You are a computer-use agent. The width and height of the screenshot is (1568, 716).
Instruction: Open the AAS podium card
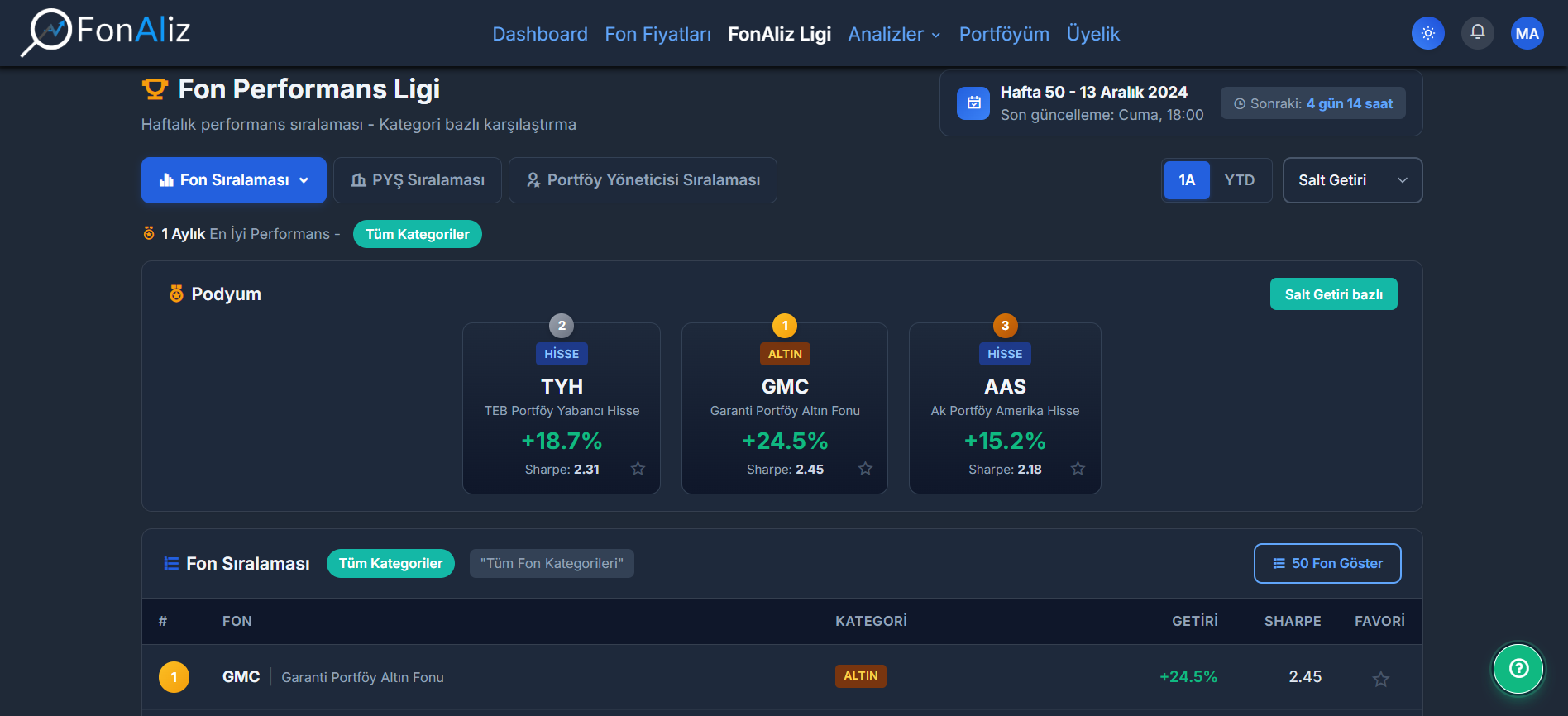click(1005, 408)
